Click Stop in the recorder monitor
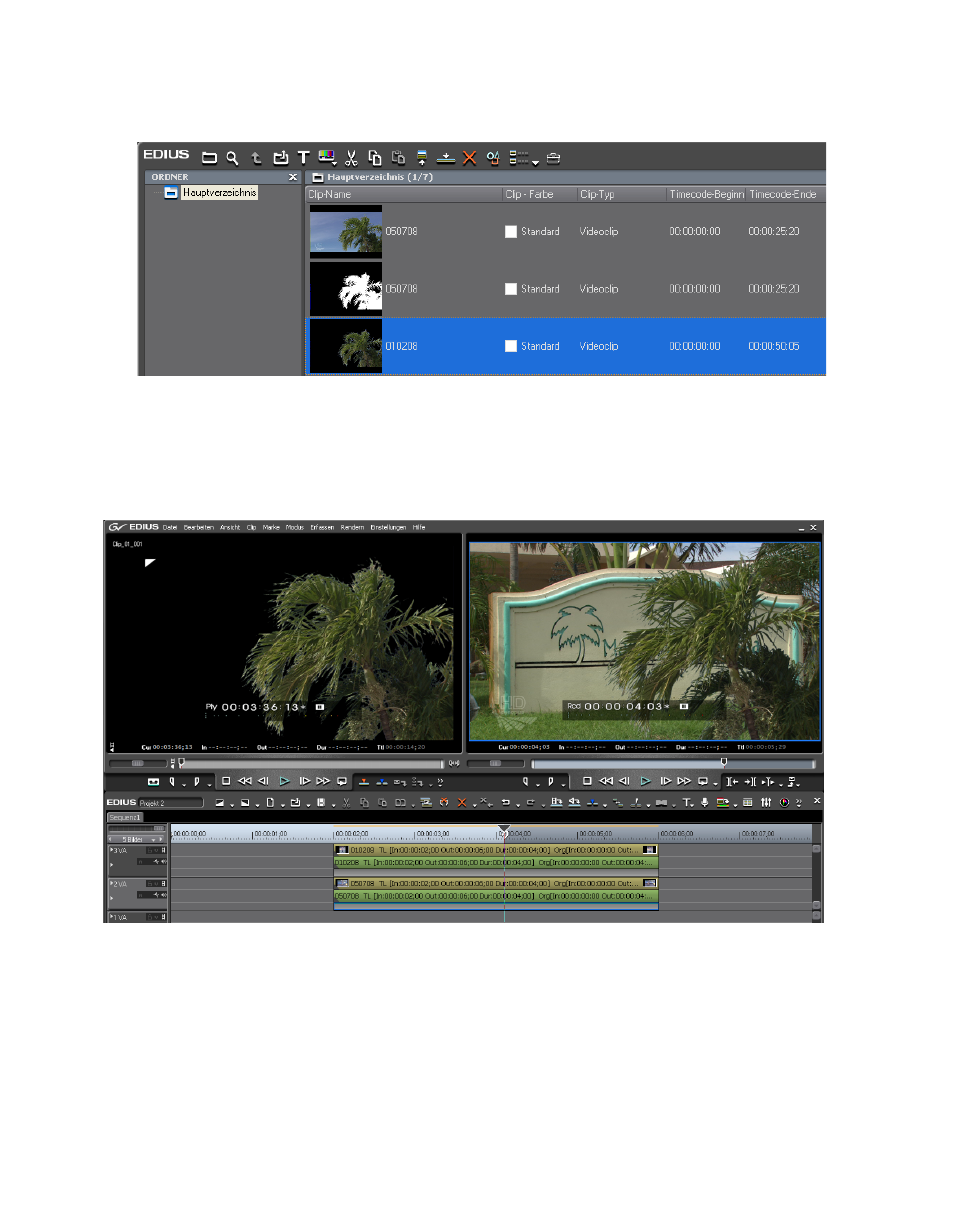The height and width of the screenshot is (1227, 954). point(588,780)
